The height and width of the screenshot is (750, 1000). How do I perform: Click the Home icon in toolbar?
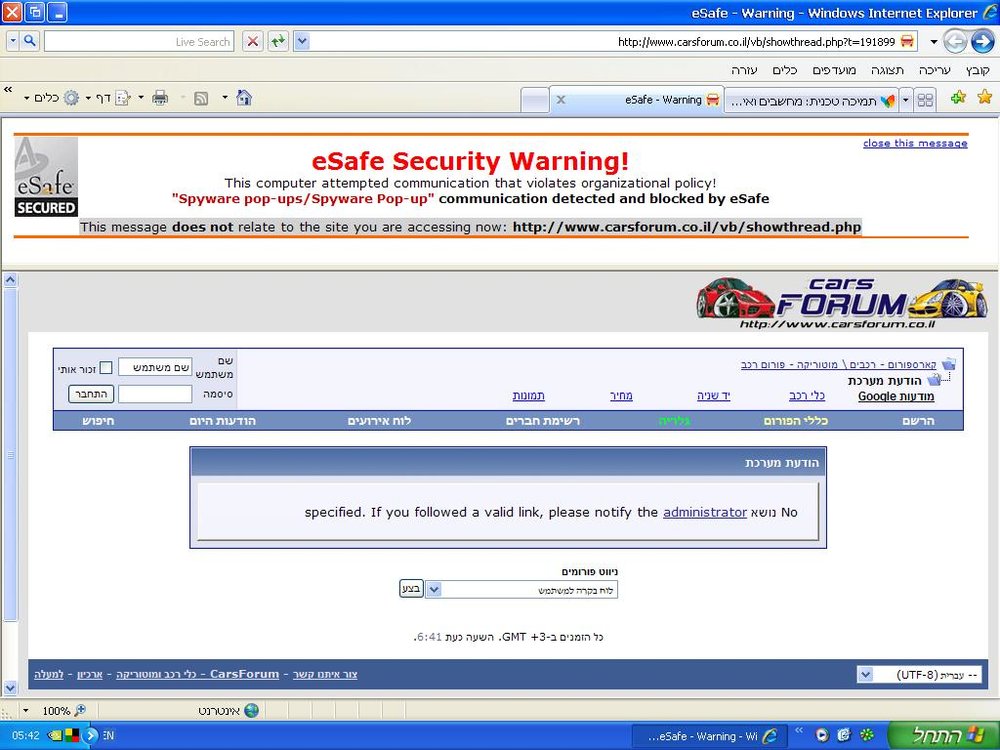(244, 98)
